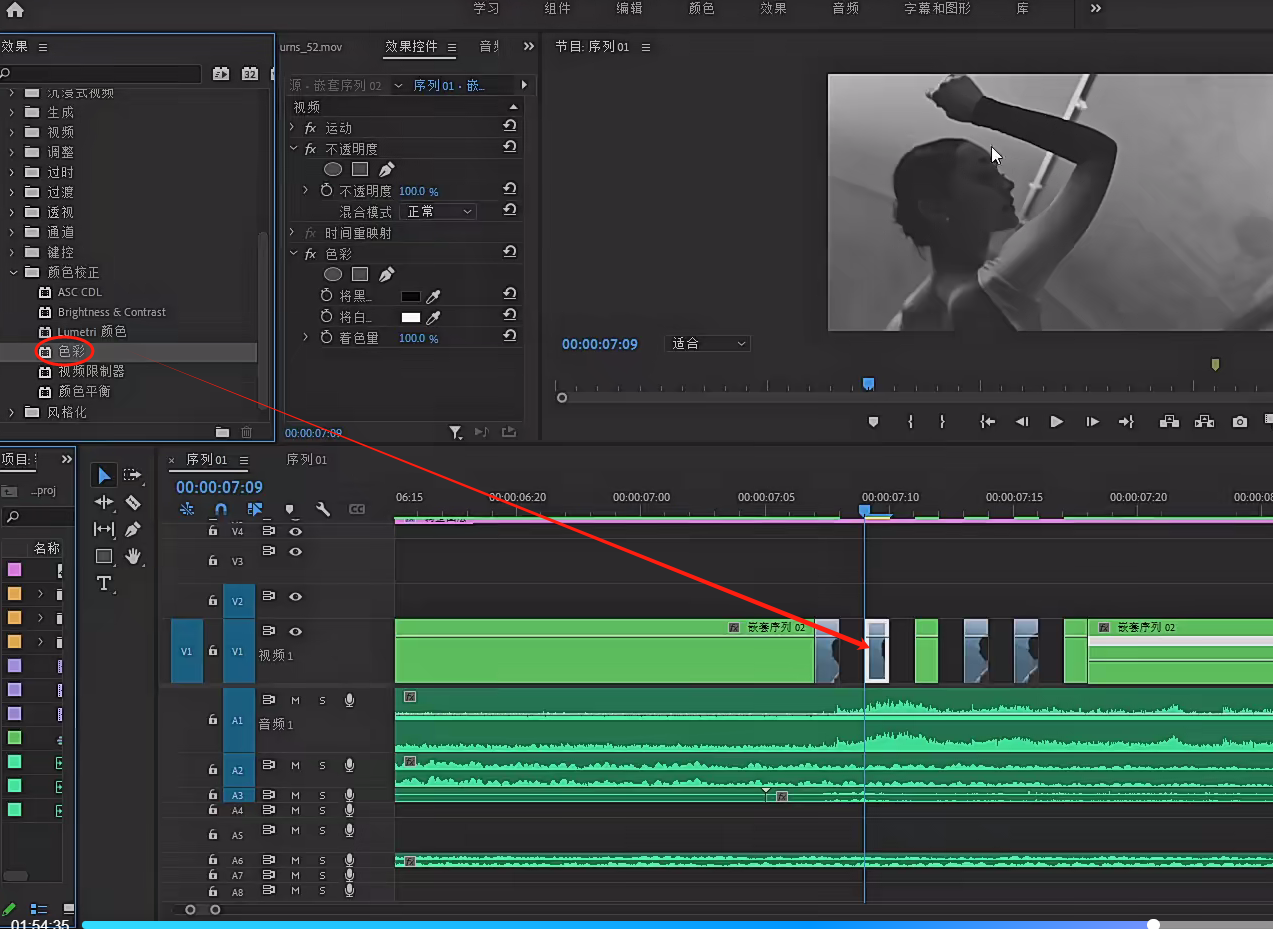The width and height of the screenshot is (1273, 929).
Task: Click the Home icon at top left
Action: point(14,10)
